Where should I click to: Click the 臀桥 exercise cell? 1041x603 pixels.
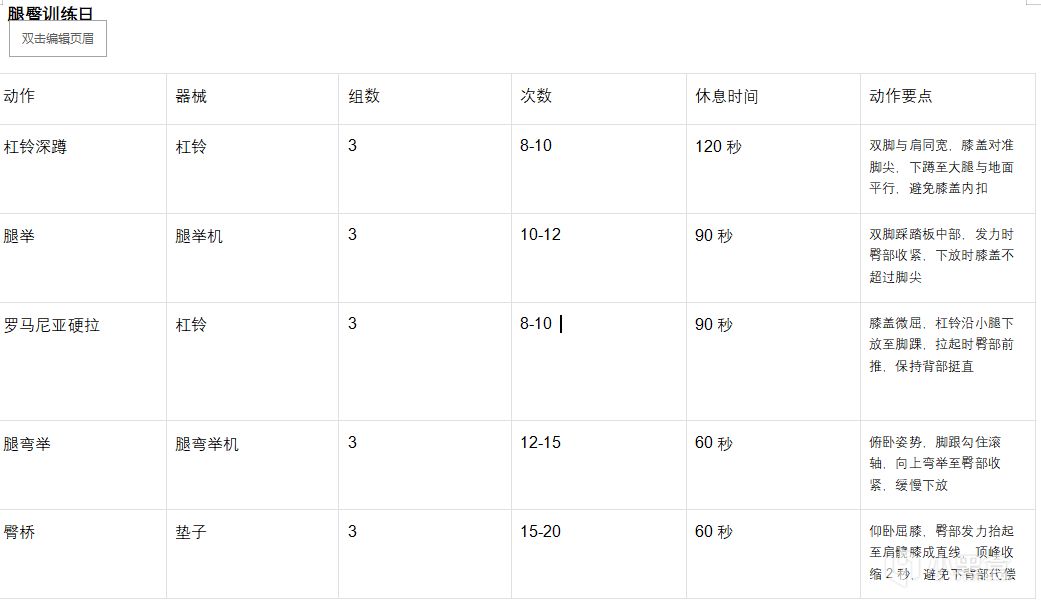click(x=20, y=533)
